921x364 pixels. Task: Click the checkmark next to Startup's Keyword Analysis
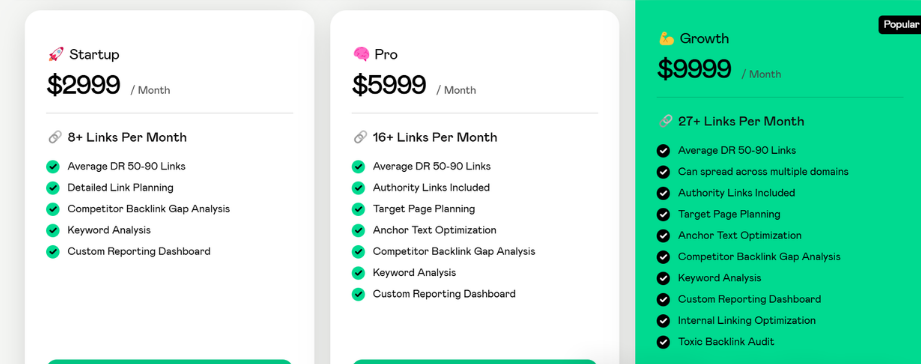coord(53,230)
